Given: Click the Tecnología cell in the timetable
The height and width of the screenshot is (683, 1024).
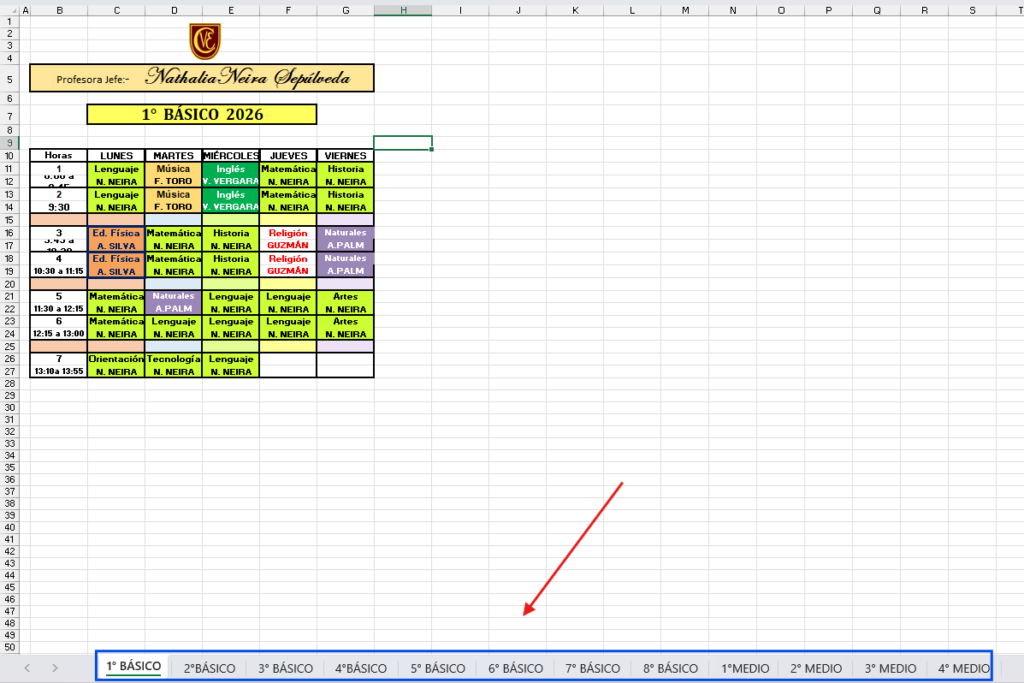Looking at the screenshot, I should [x=173, y=359].
